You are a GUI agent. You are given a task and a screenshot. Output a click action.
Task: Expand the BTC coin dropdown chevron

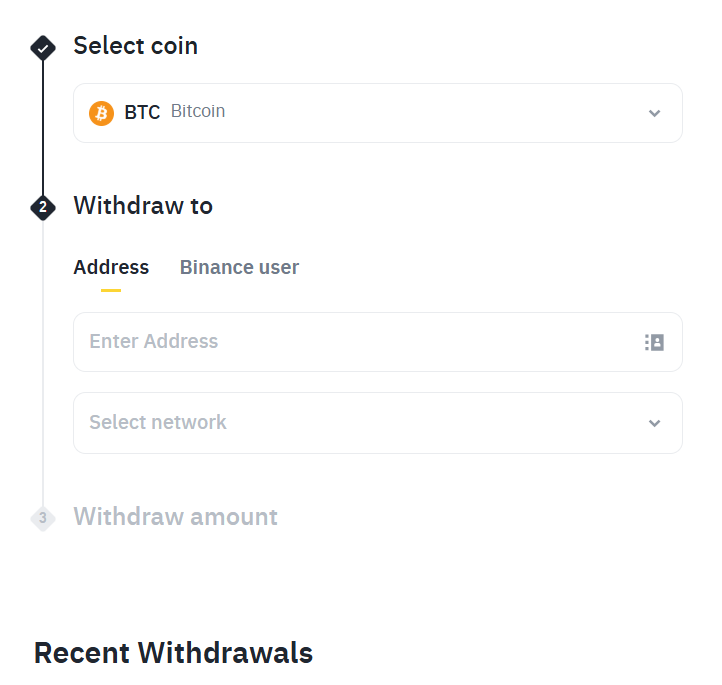coord(655,113)
